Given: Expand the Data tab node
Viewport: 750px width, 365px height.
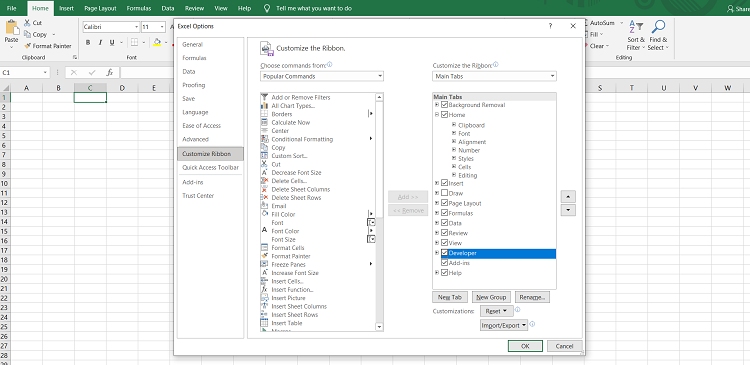Looking at the screenshot, I should [x=437, y=223].
